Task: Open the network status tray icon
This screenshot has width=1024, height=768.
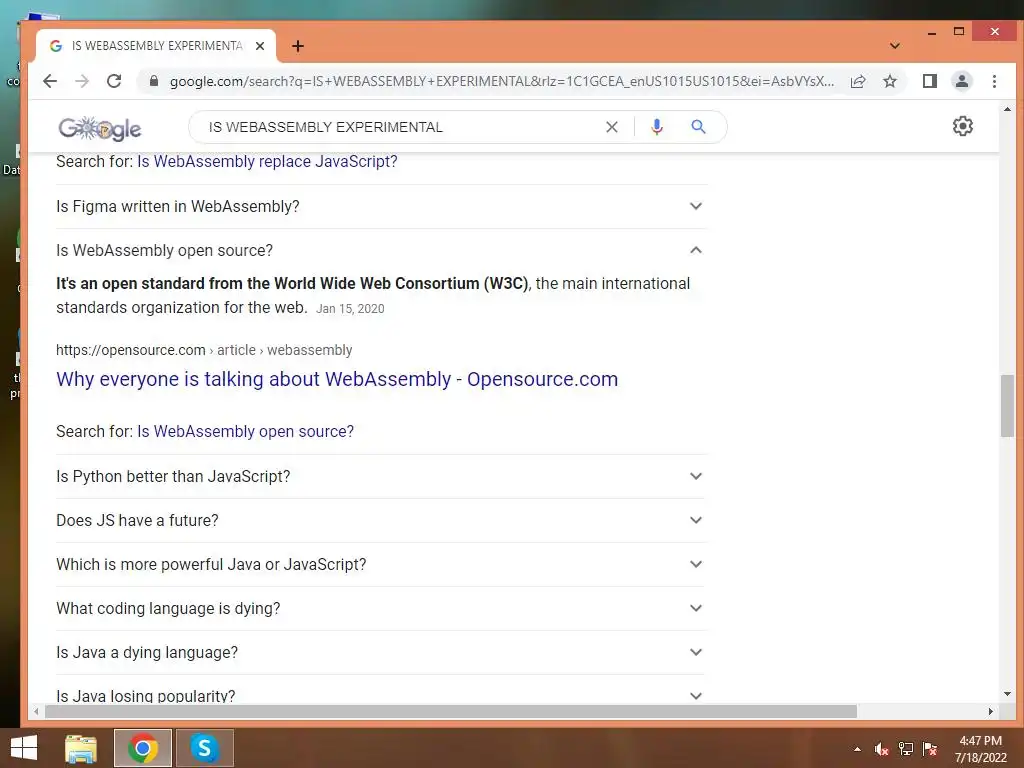Action: pyautogui.click(x=906, y=749)
